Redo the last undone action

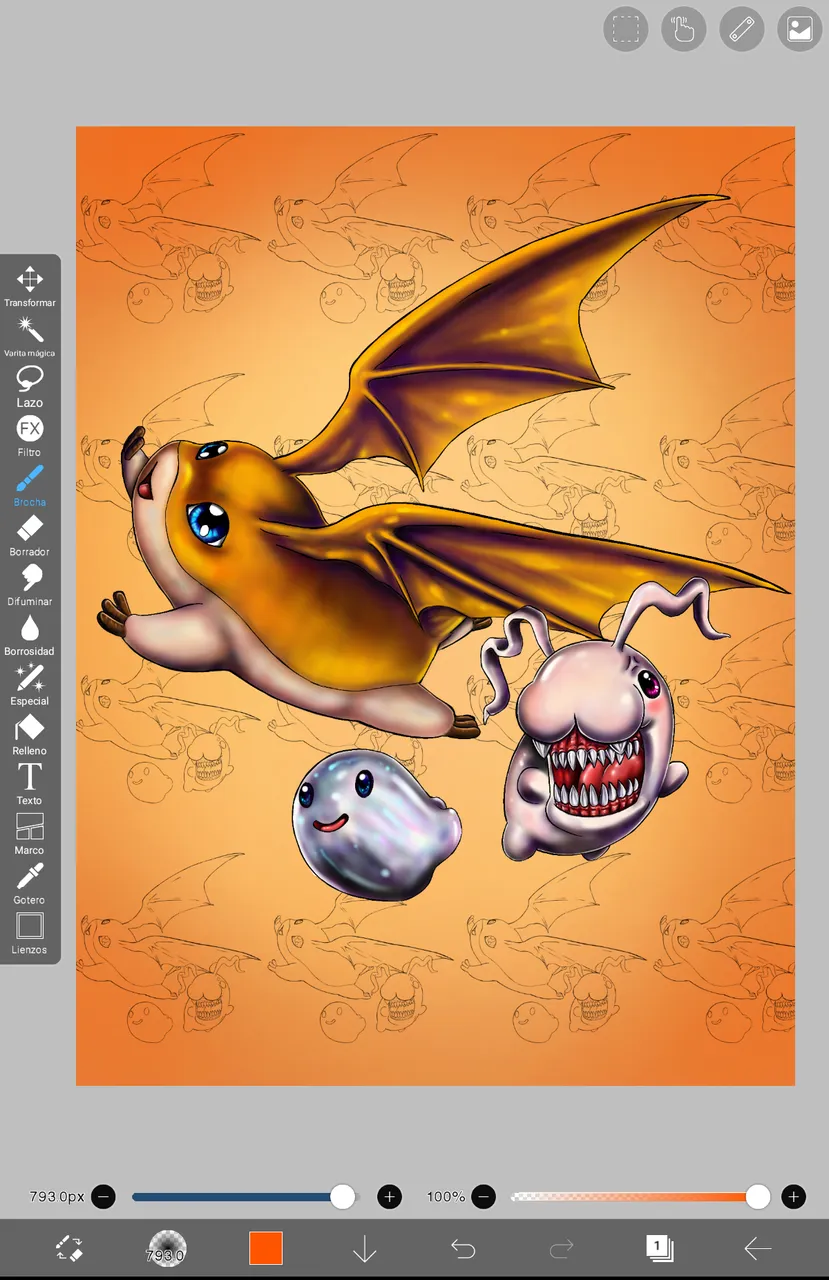(x=562, y=1248)
